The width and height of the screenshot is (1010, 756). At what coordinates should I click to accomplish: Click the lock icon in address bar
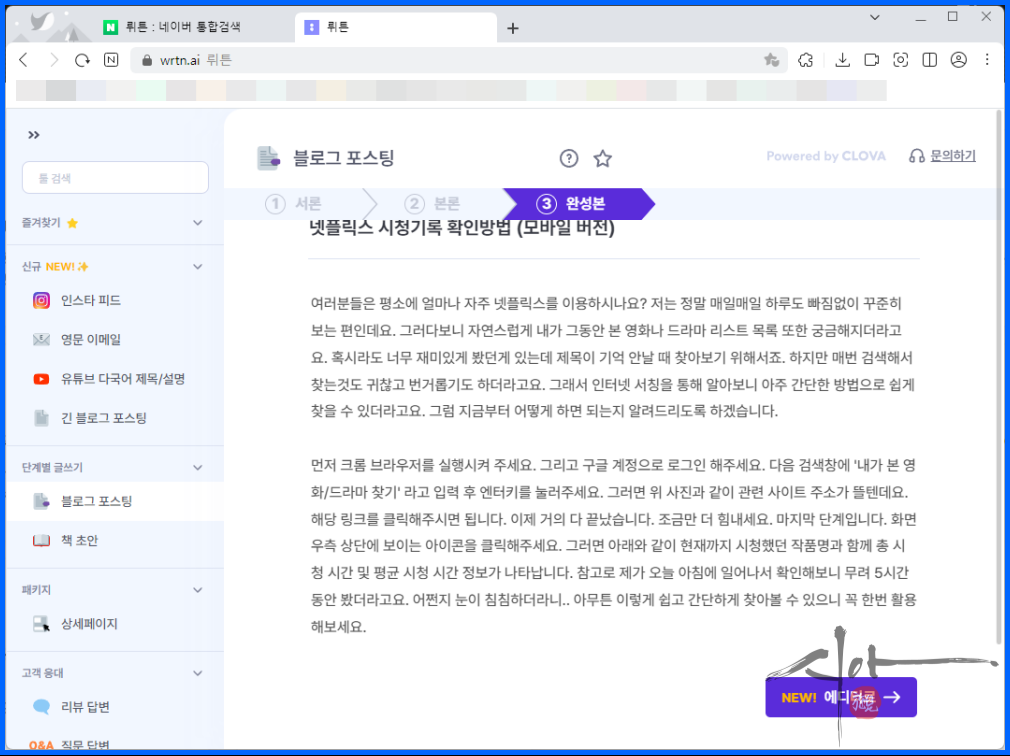pyautogui.click(x=147, y=60)
